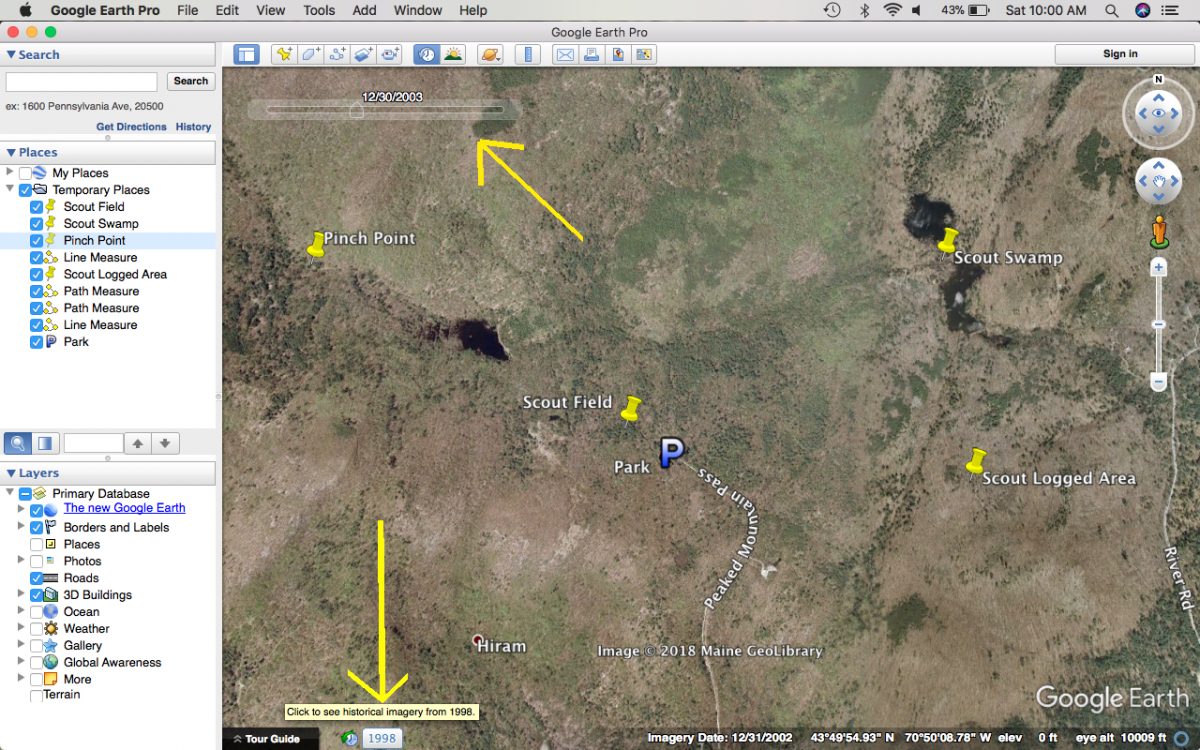Uncheck the Park checkbox in Places
1200x750 pixels.
tap(36, 342)
